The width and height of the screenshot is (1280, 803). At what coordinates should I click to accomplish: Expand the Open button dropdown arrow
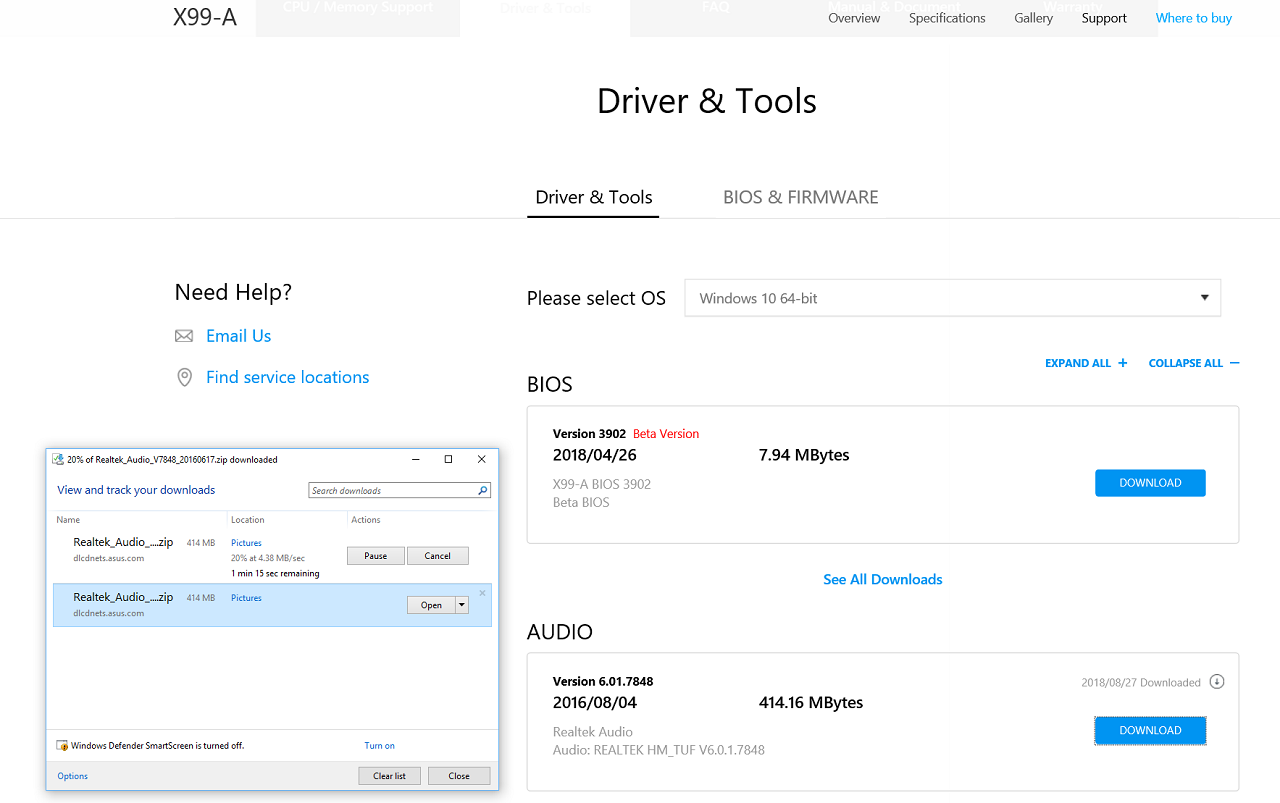click(x=462, y=605)
